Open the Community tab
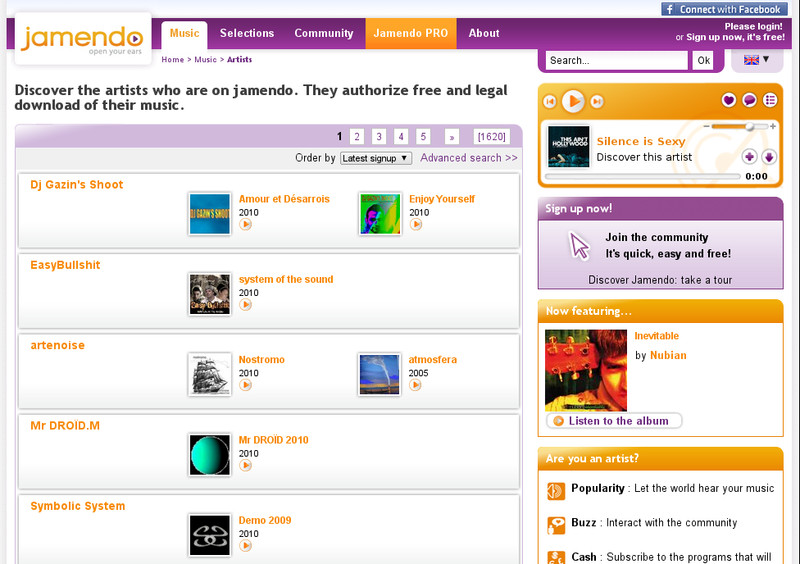The height and width of the screenshot is (564, 800). click(x=324, y=33)
